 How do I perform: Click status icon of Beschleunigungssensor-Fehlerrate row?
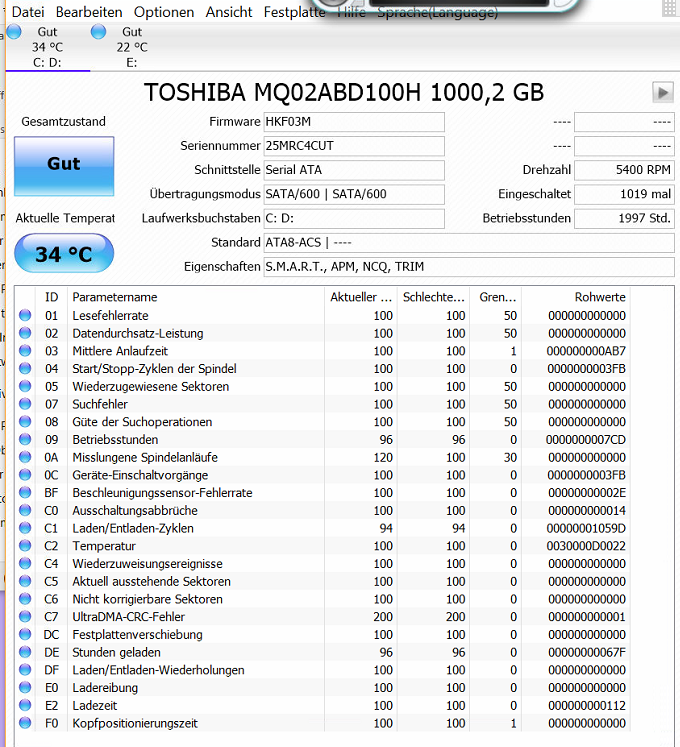pos(25,492)
